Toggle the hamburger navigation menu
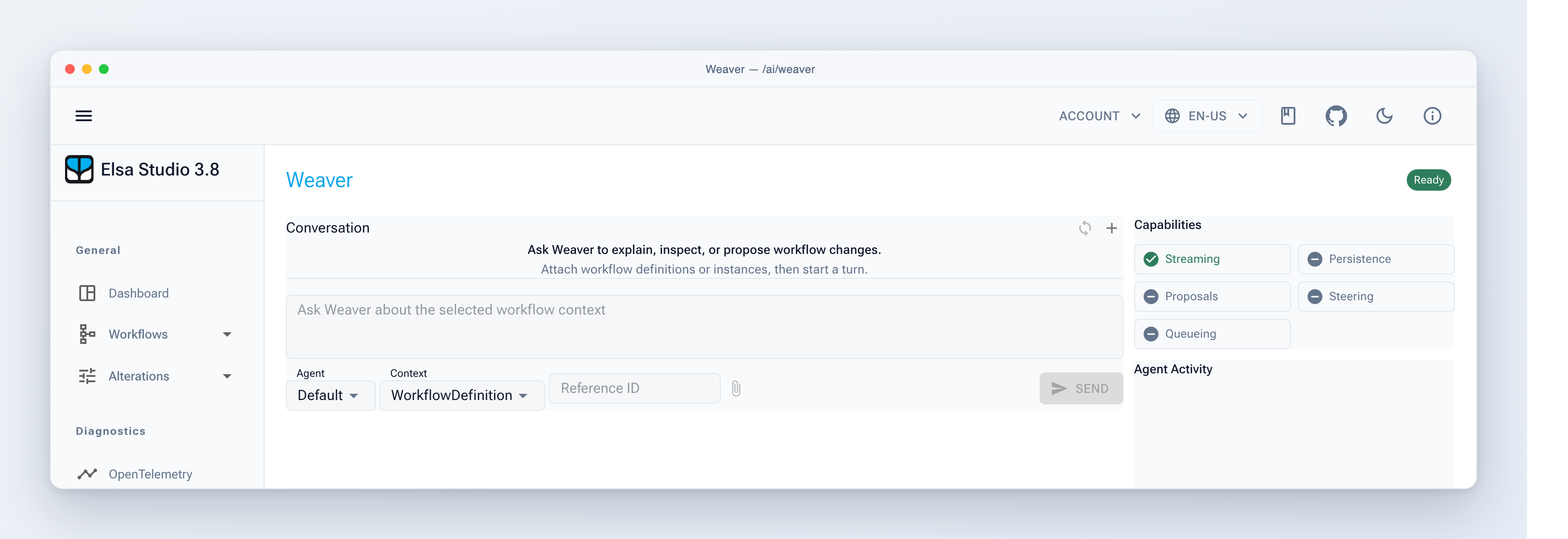1568x539 pixels. [83, 115]
